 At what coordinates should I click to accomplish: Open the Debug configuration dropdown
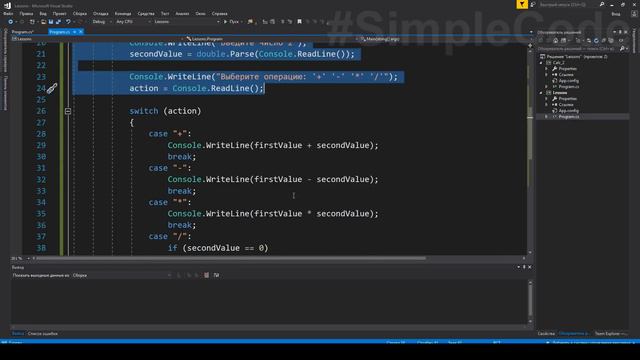pos(102,22)
